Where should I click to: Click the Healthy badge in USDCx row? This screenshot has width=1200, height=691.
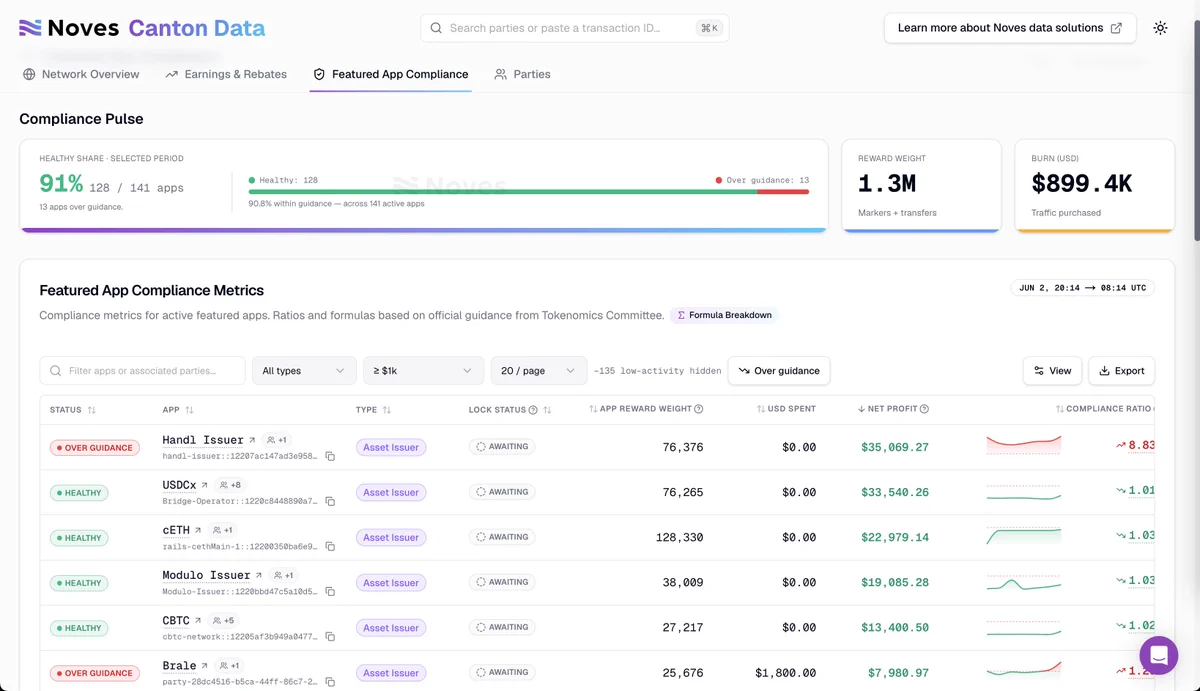pyautogui.click(x=80, y=493)
